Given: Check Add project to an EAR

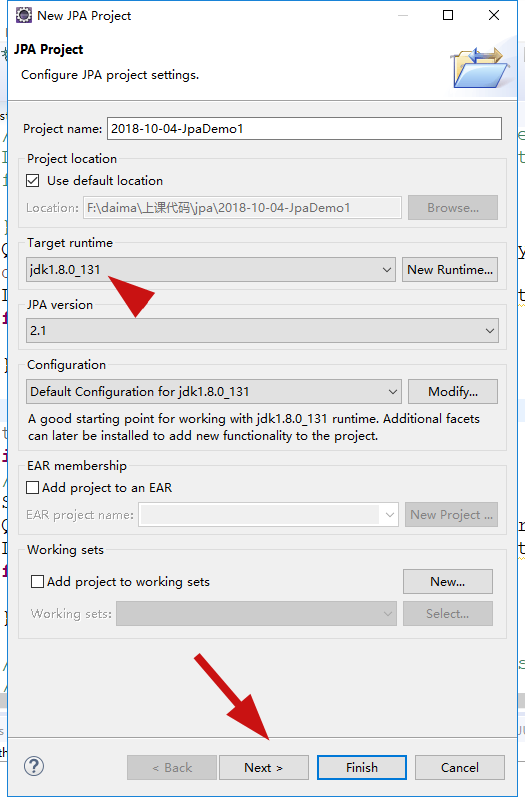Looking at the screenshot, I should click(32, 488).
